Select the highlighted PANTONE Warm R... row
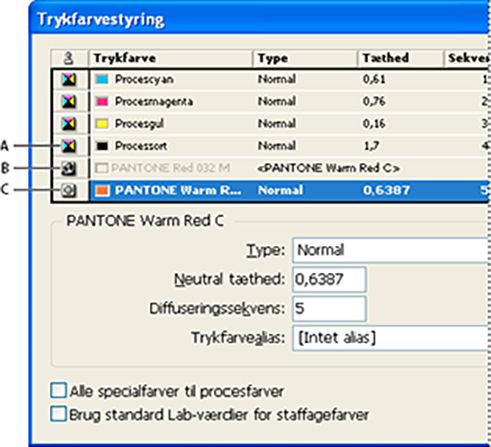Screen dimensions: 491x447 click(270, 190)
